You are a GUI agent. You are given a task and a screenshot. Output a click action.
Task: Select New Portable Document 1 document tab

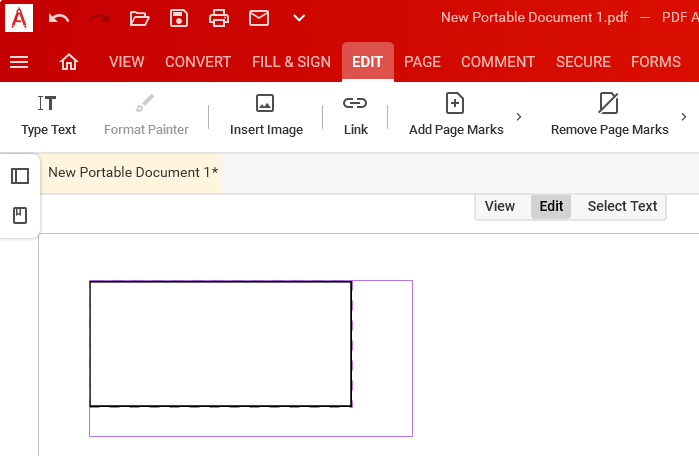[132, 173]
